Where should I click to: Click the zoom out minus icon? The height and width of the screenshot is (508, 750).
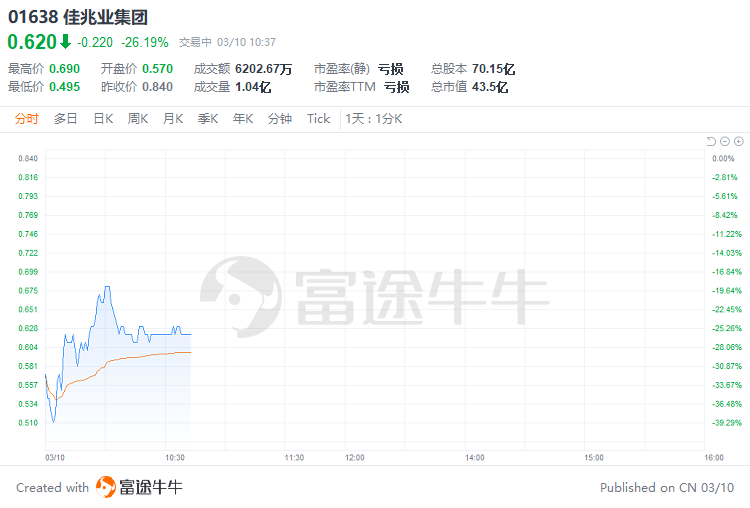point(725,141)
